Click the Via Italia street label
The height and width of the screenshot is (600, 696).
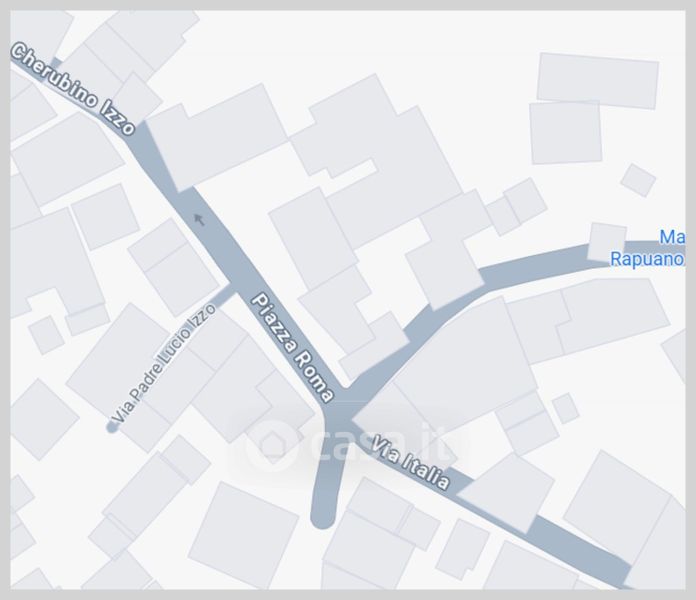(x=410, y=463)
